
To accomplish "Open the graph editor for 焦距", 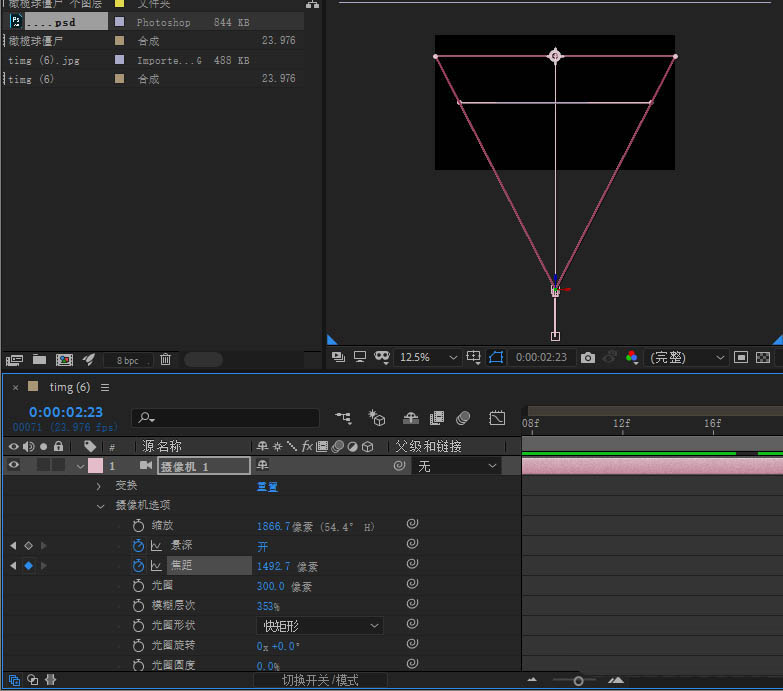I will coord(156,566).
